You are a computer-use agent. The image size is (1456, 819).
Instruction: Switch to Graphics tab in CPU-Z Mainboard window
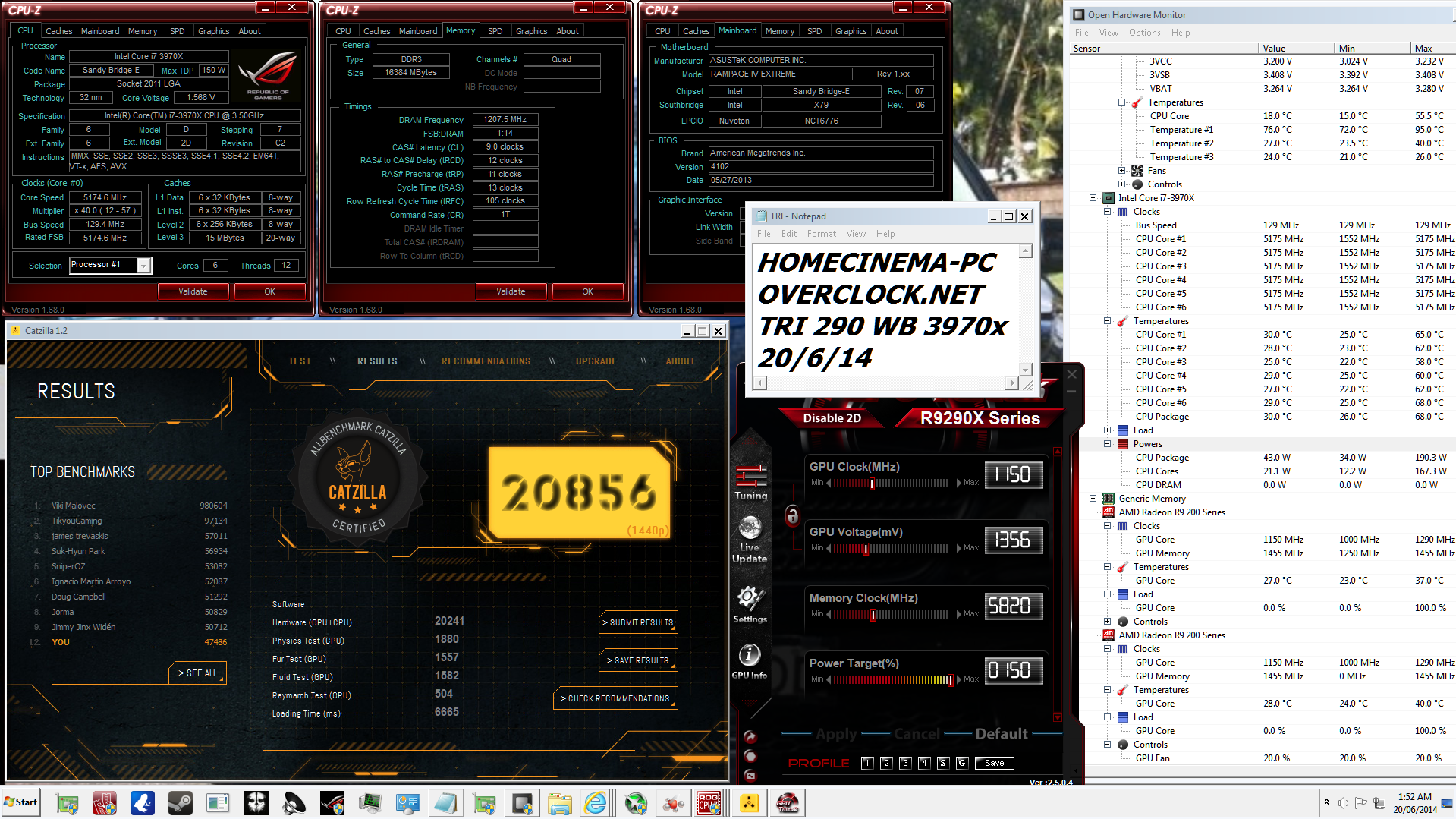(x=851, y=31)
